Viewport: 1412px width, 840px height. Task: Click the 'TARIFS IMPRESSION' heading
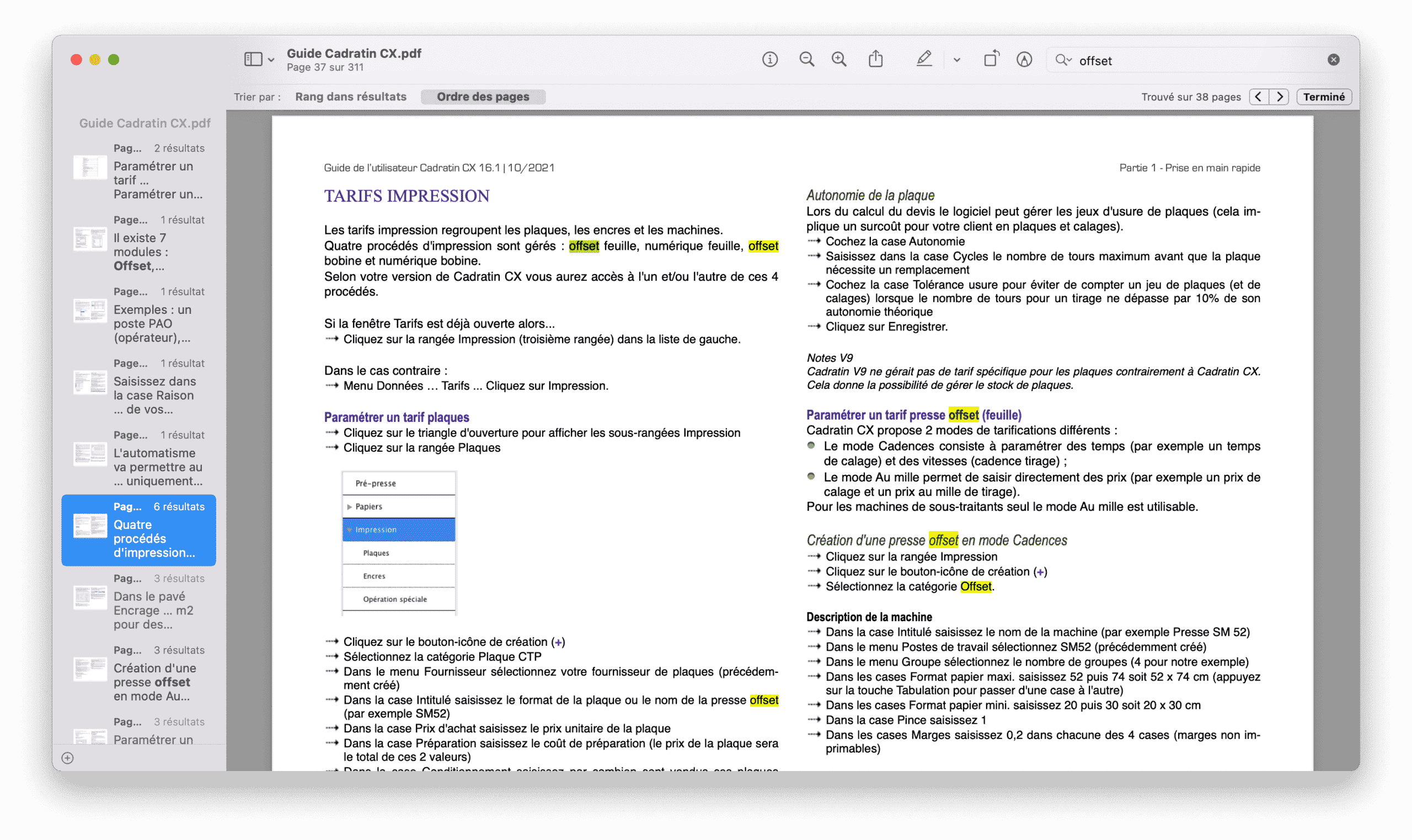pyautogui.click(x=407, y=196)
